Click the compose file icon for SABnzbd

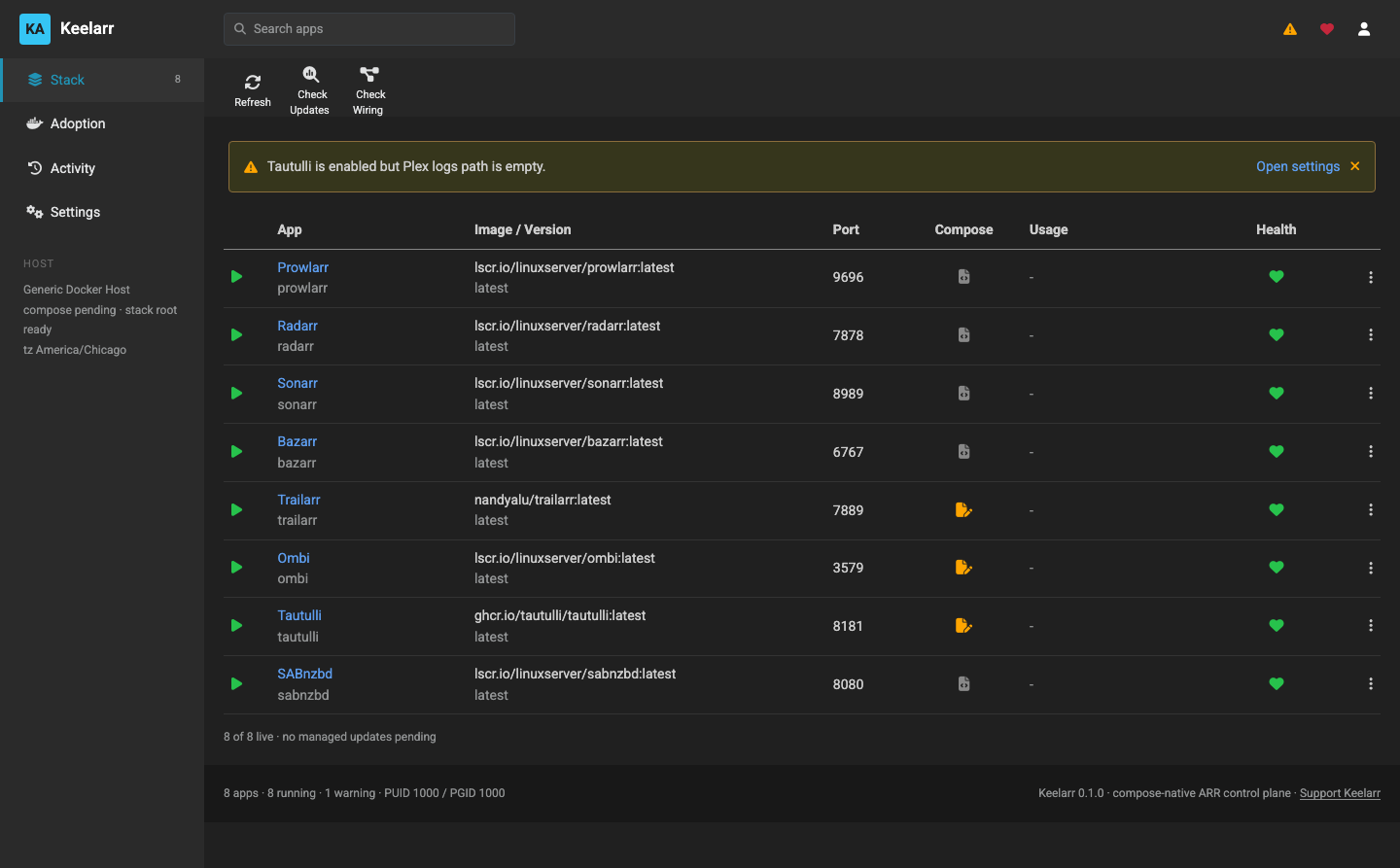(x=963, y=684)
